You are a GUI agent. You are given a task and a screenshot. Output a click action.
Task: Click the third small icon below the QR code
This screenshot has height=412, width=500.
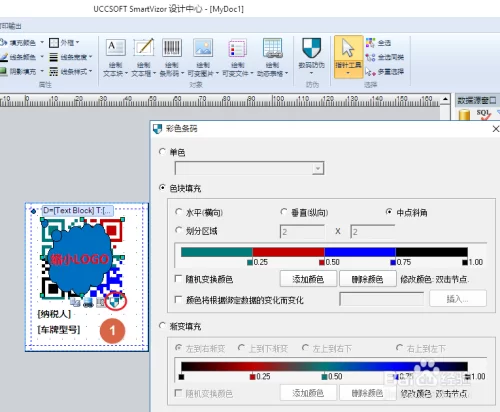100,302
